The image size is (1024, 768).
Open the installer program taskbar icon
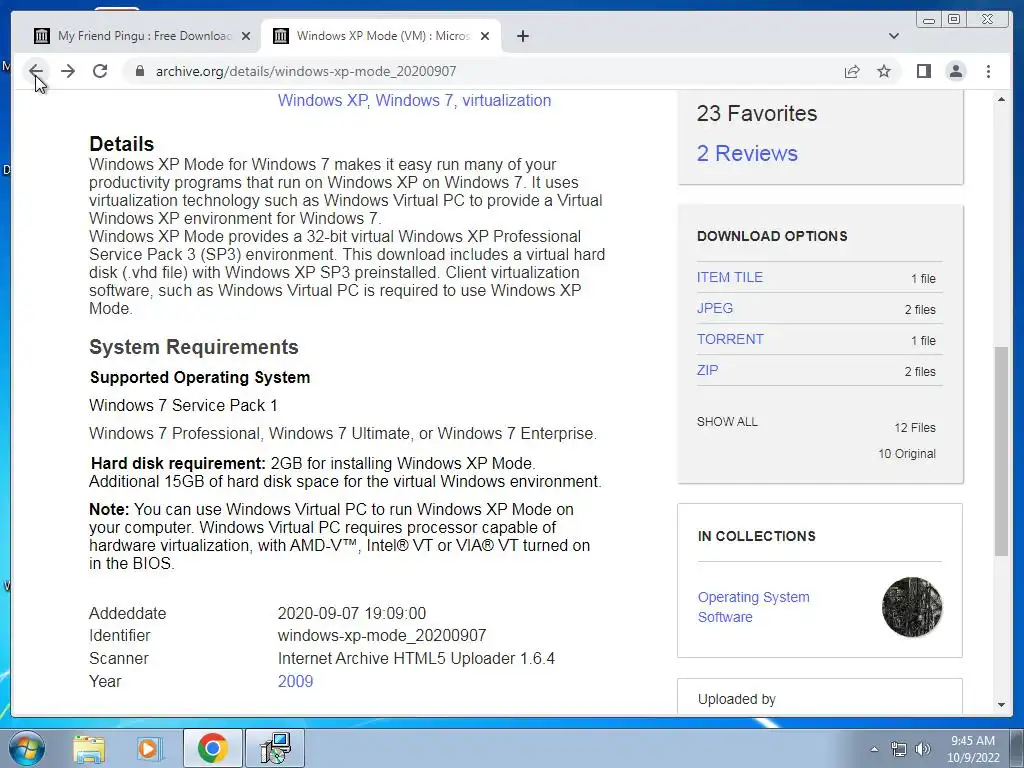(275, 748)
